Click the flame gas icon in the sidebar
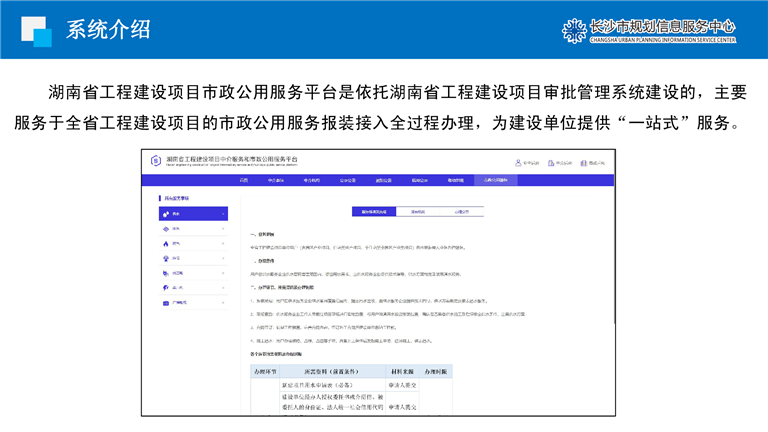The image size is (768, 432). [x=164, y=242]
